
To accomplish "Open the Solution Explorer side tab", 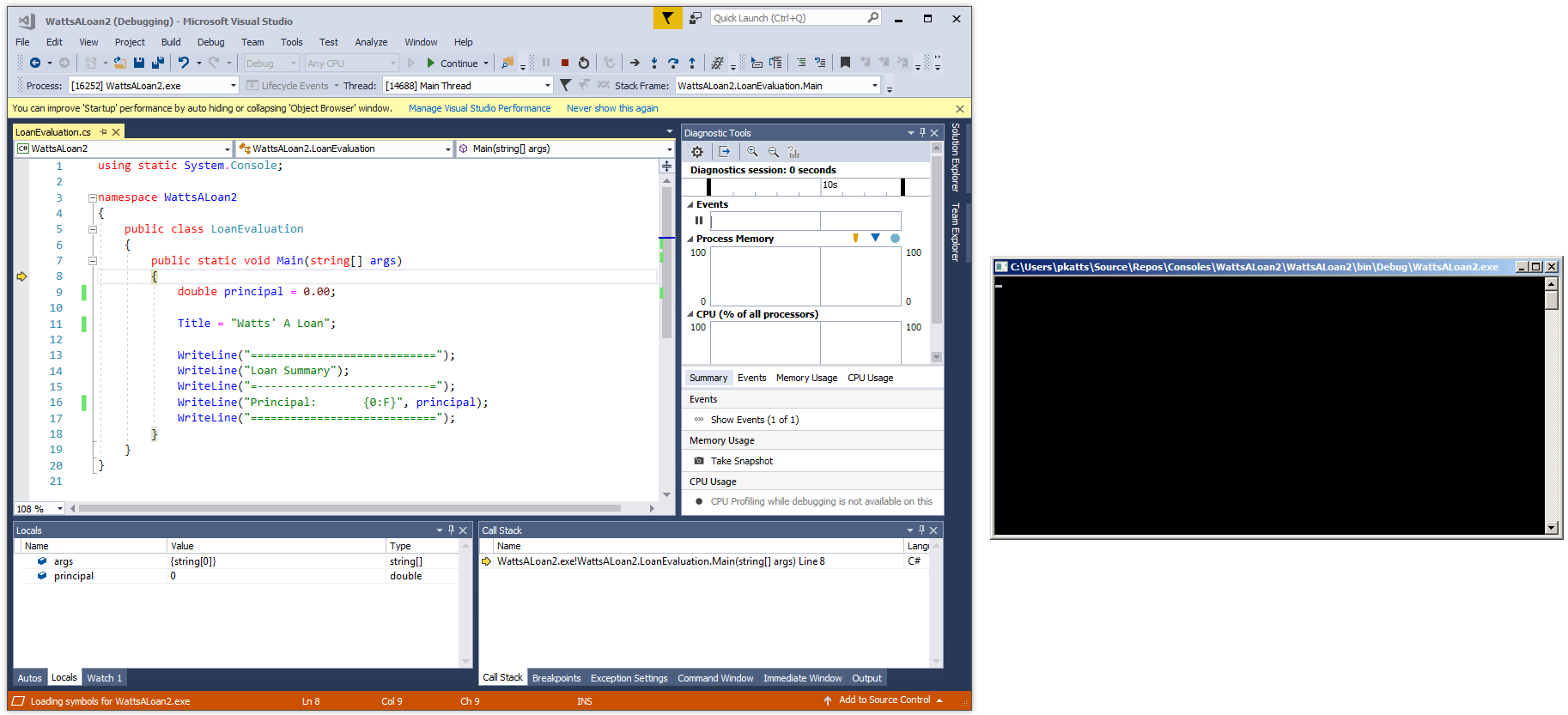I will pos(955,157).
